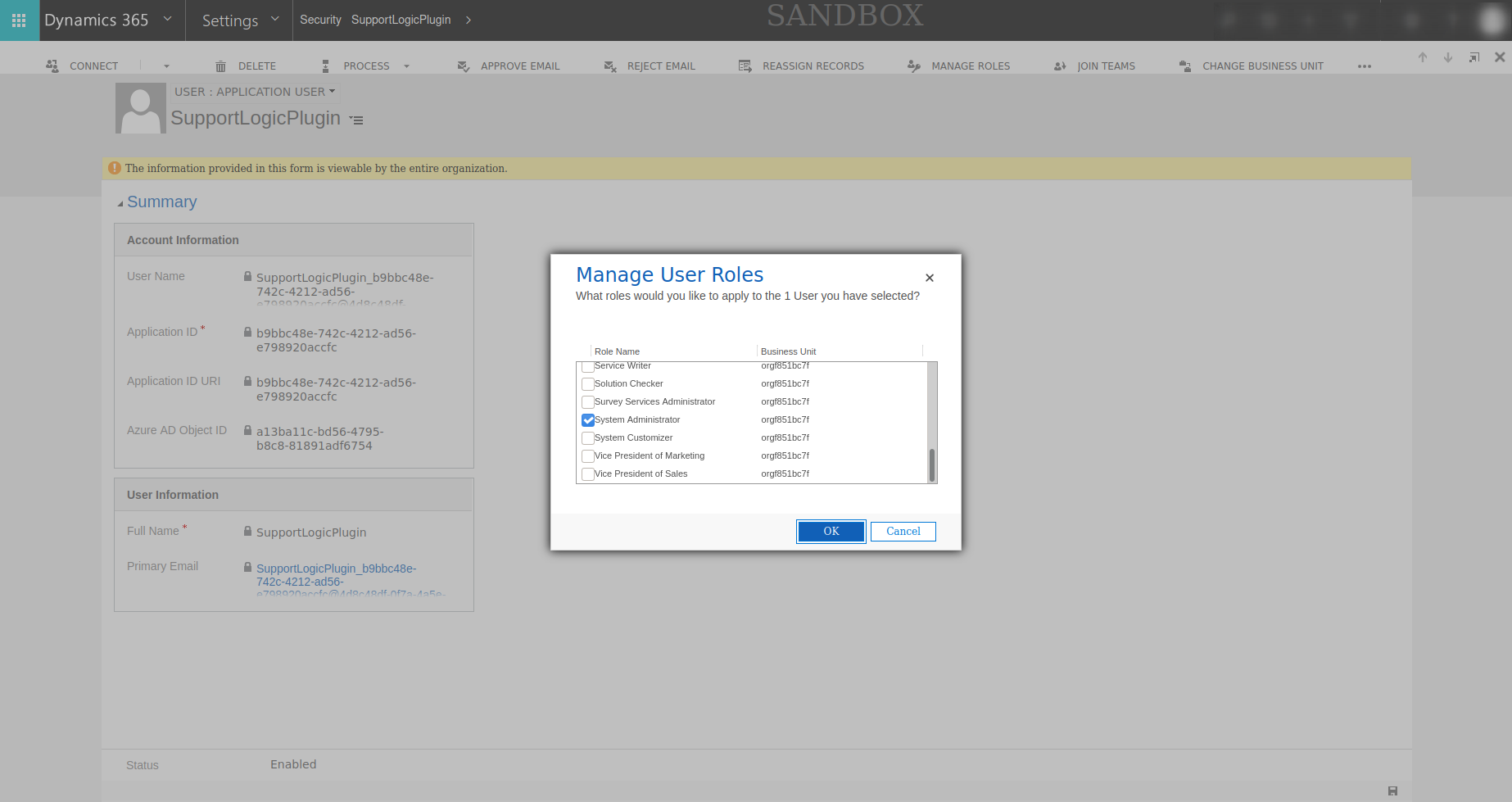This screenshot has height=802, width=1512.
Task: Go to next record with down arrow
Action: (1448, 57)
